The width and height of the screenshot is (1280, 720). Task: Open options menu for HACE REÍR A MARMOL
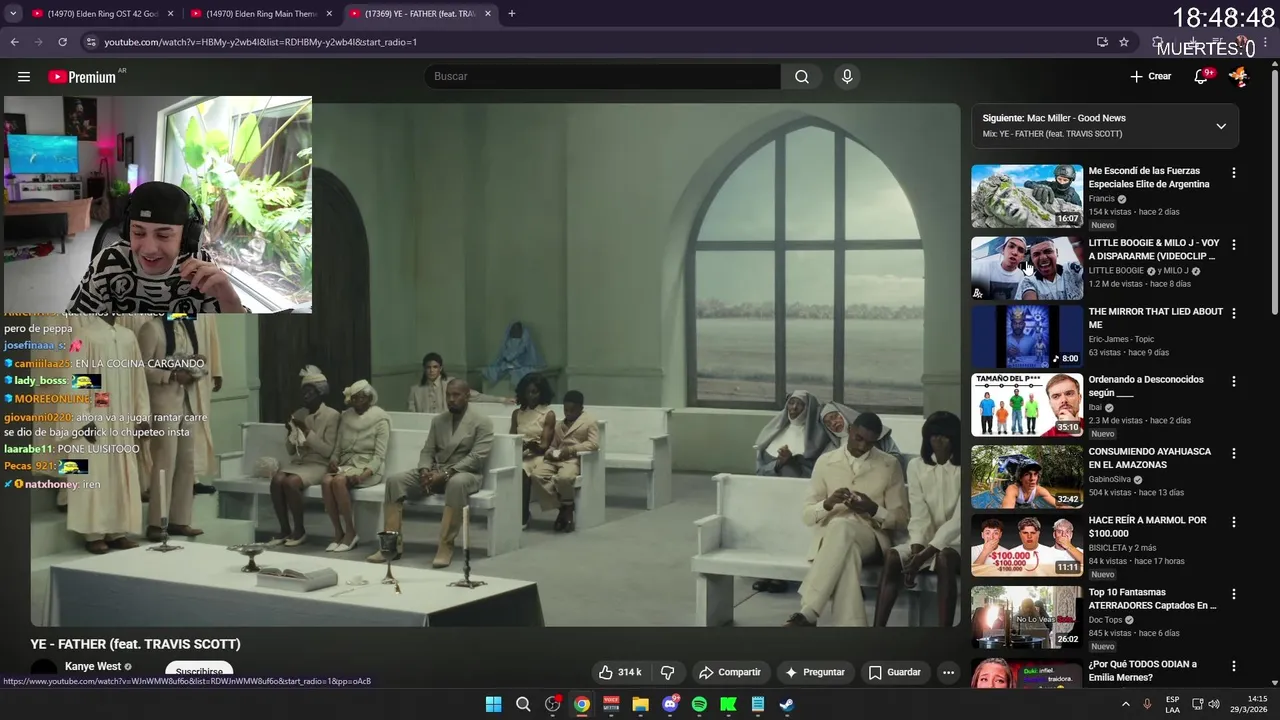pyautogui.click(x=1233, y=522)
